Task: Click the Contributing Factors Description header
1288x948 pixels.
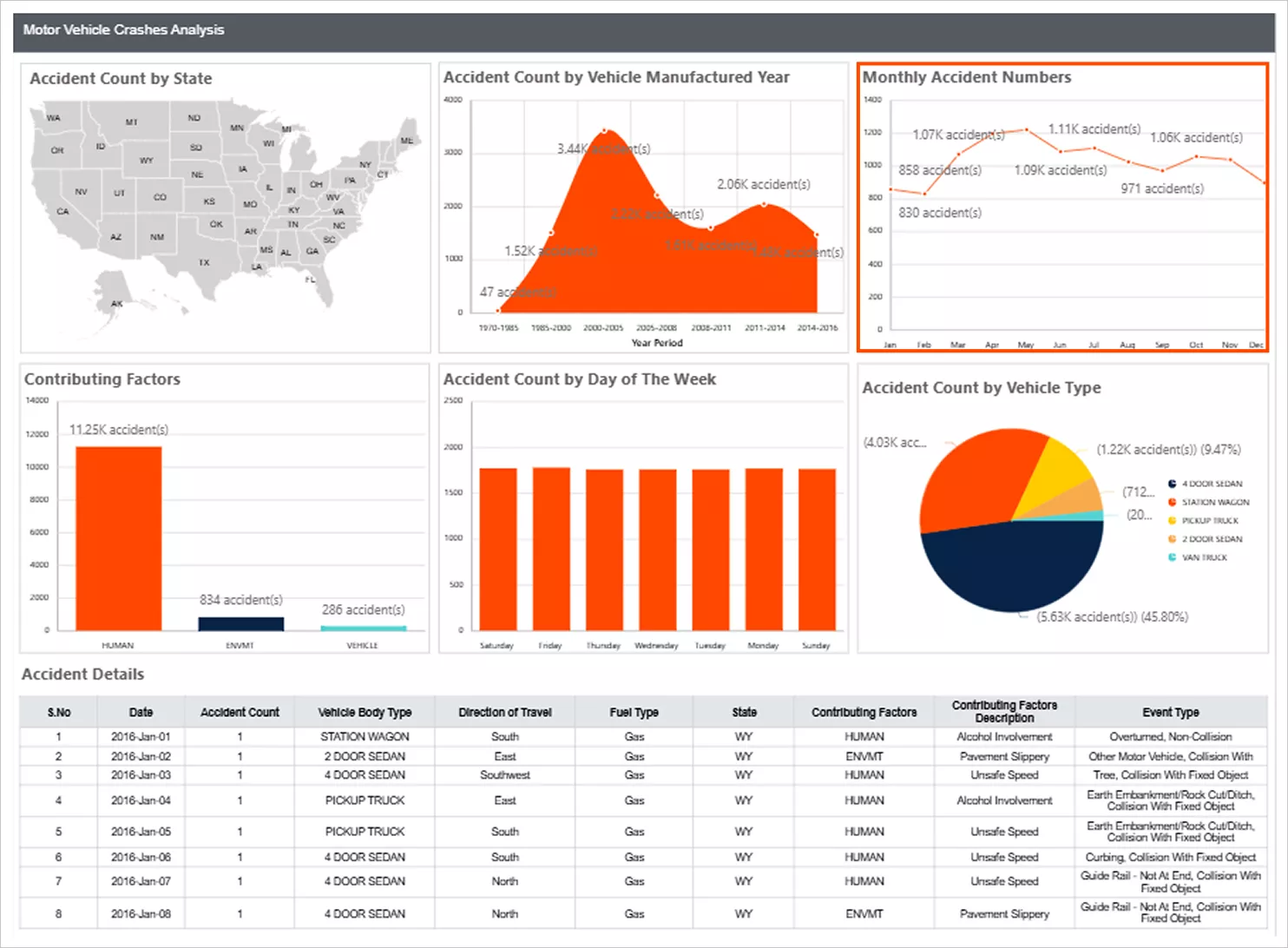Action: [x=1004, y=712]
